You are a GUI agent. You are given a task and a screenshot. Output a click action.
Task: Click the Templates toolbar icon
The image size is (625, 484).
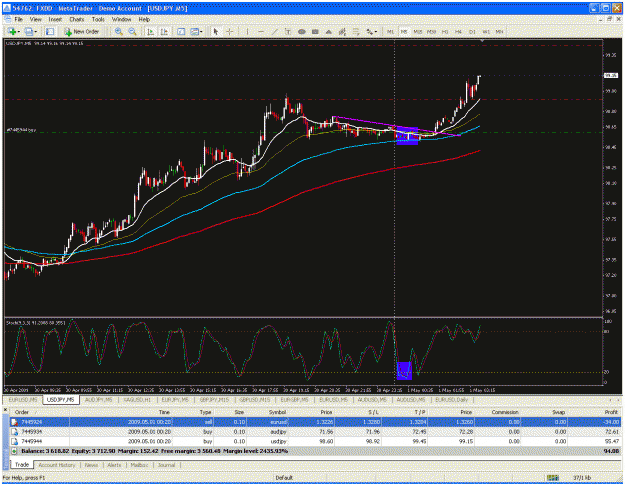pos(194,31)
